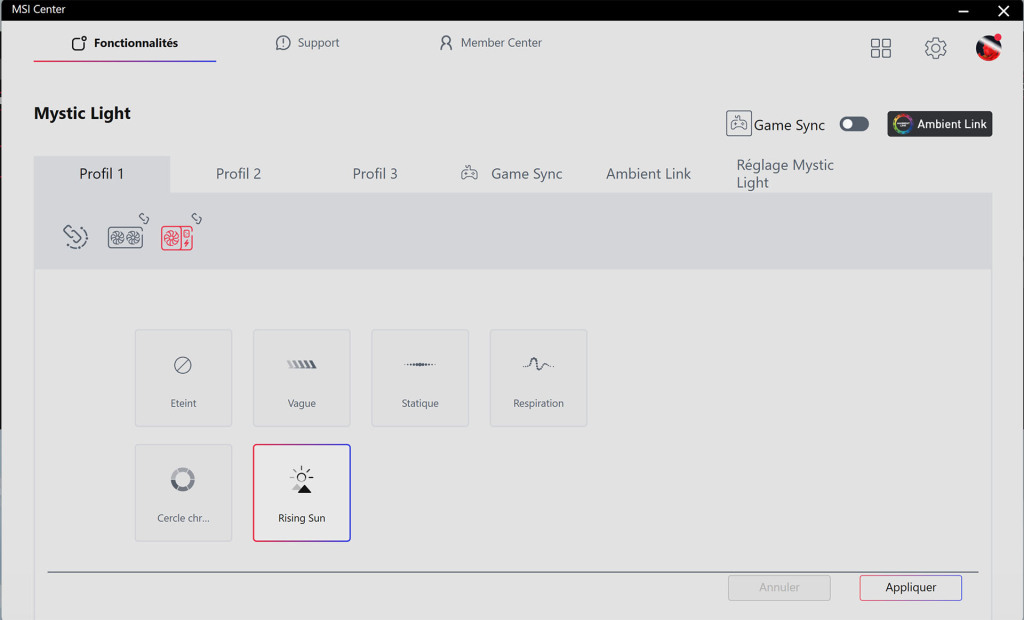Viewport: 1024px width, 620px height.
Task: Click the Ambient Link button
Action: point(940,124)
